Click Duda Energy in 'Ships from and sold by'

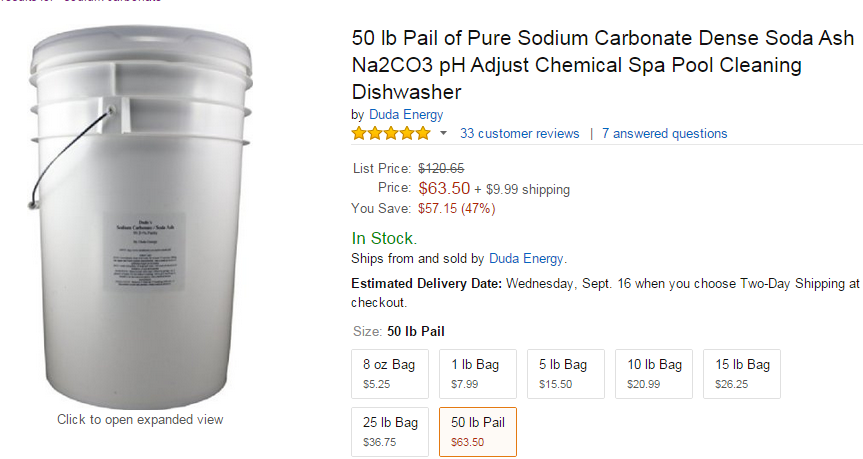point(526,258)
